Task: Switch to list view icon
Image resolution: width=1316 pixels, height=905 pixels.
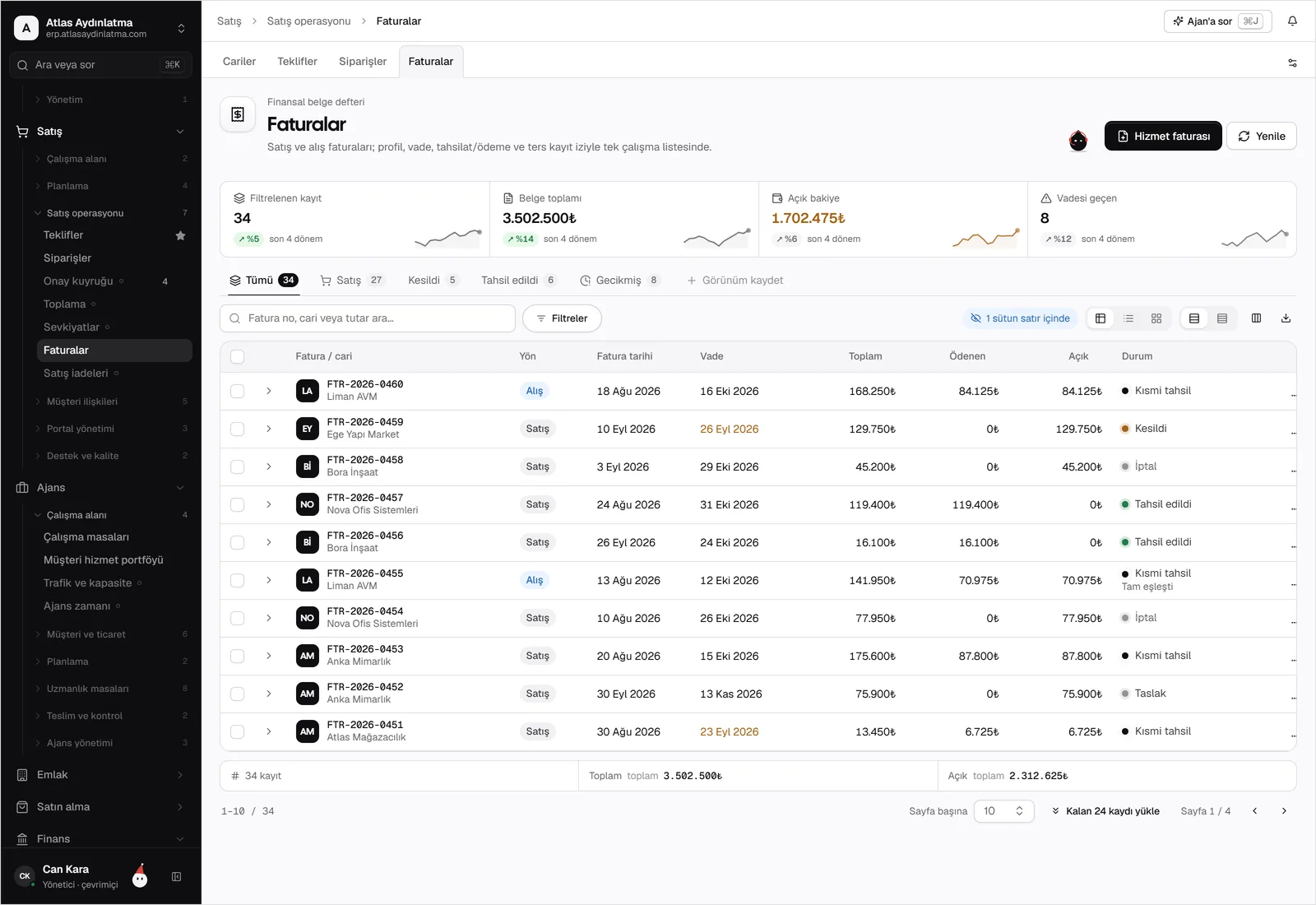Action: (1128, 318)
